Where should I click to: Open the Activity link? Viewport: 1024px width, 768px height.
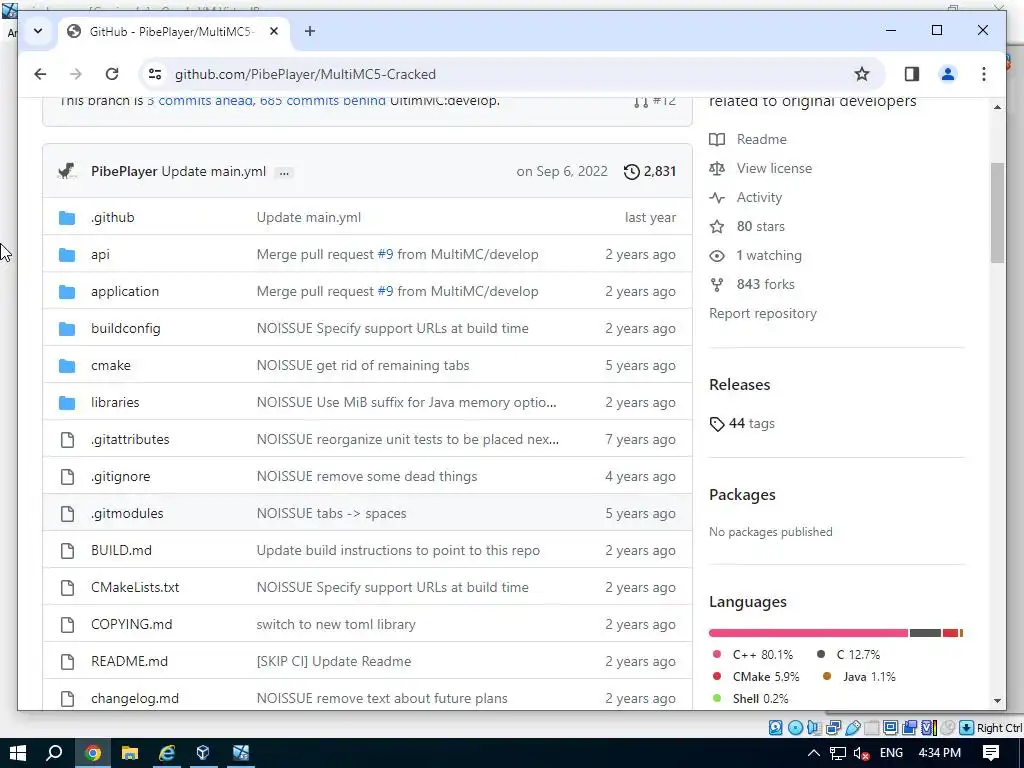(x=759, y=197)
